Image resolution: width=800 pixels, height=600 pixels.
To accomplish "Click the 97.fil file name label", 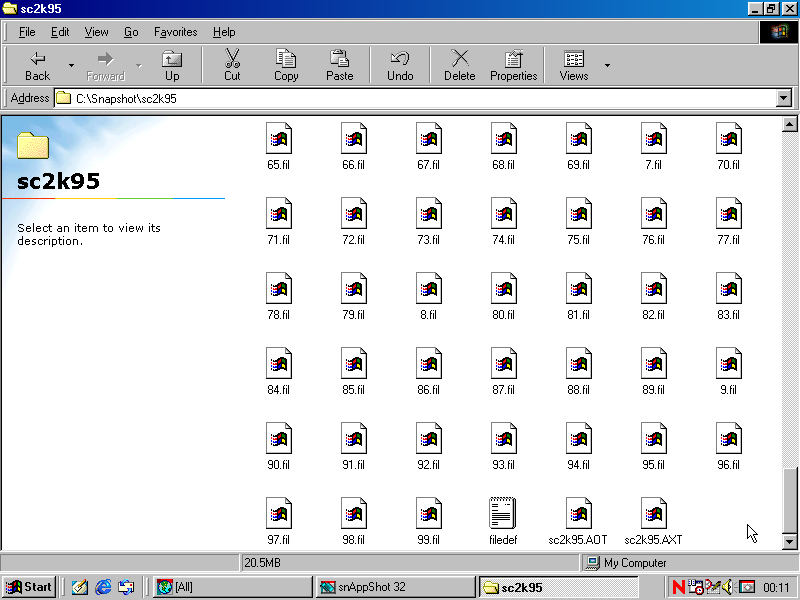I will point(278,540).
